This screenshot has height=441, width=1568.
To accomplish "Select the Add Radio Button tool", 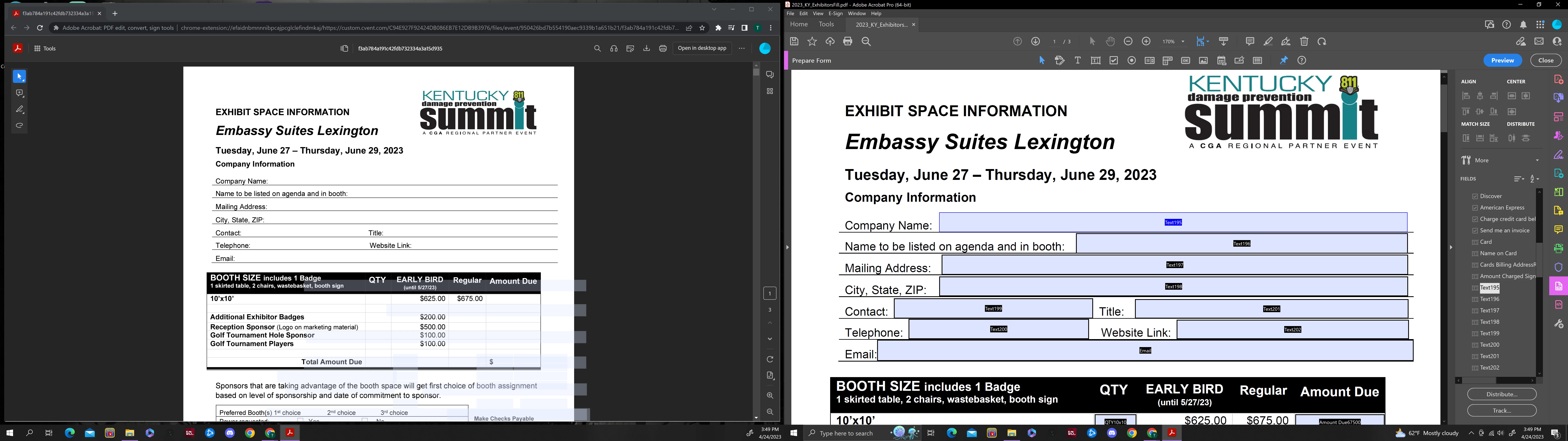I will (1131, 60).
